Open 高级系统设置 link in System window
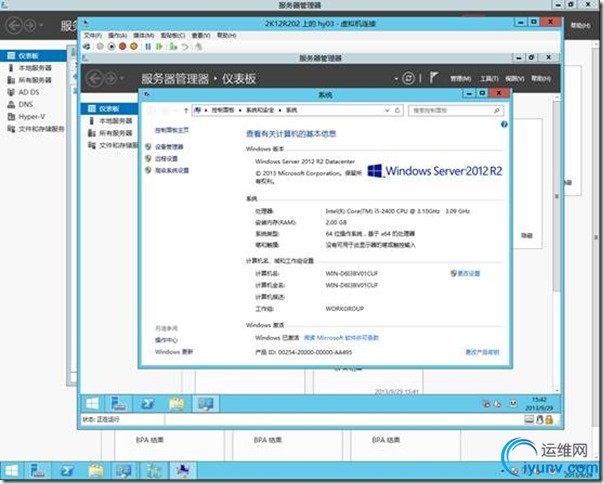 [172, 171]
